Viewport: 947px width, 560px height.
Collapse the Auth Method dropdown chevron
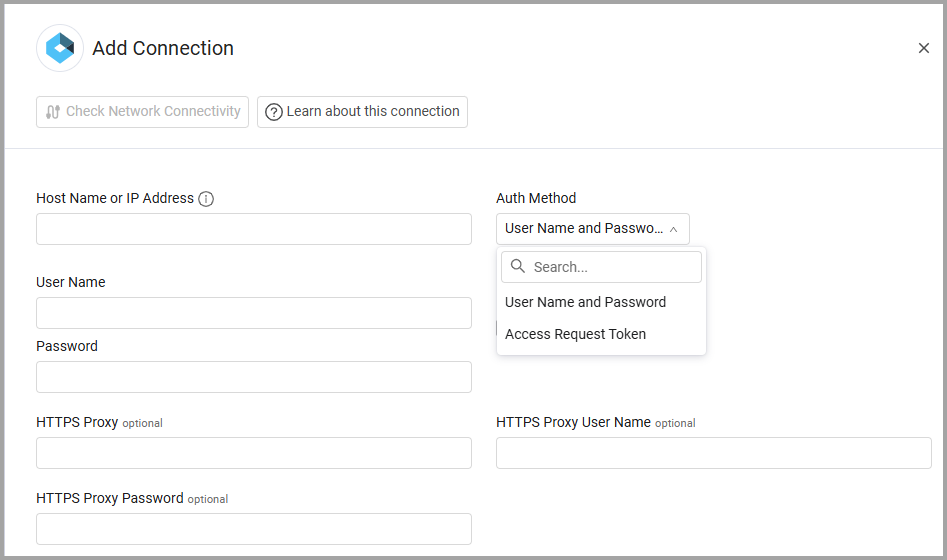[x=673, y=229]
